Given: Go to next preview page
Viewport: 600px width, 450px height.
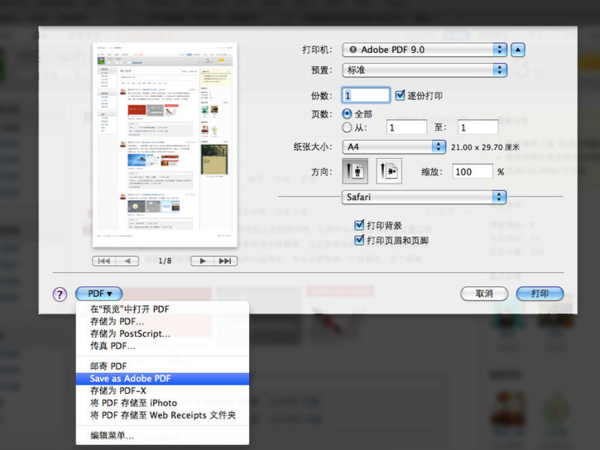Looking at the screenshot, I should (x=202, y=261).
